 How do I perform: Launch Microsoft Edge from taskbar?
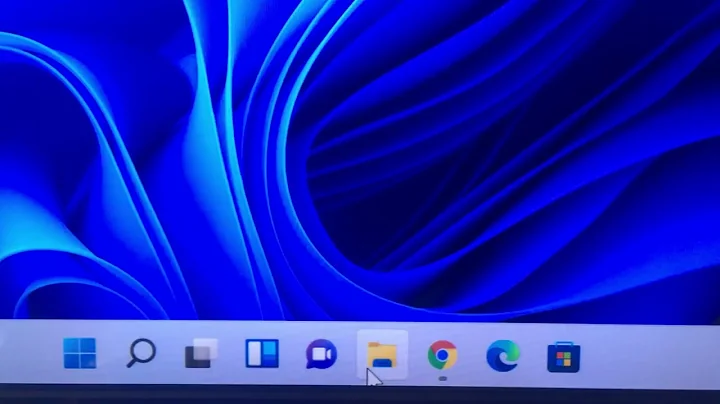tap(503, 356)
